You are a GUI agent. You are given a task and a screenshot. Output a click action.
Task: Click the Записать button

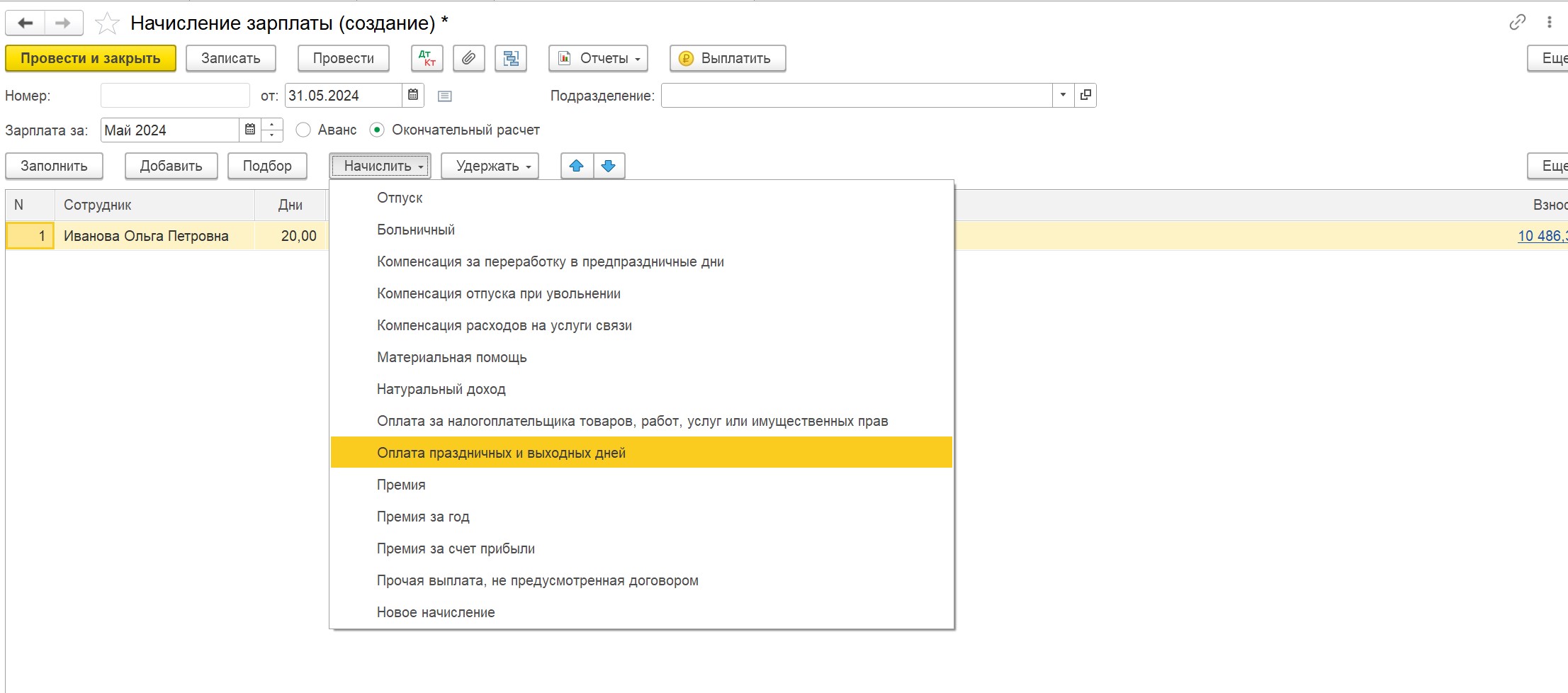click(x=231, y=58)
